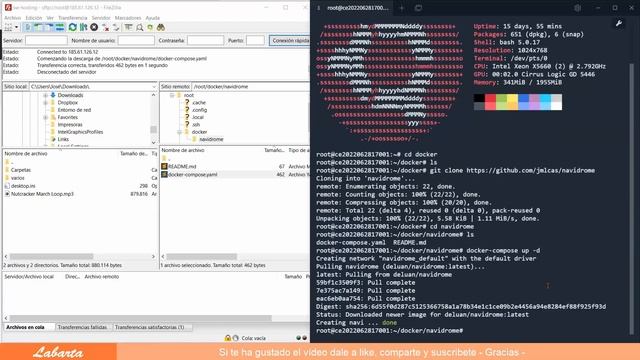The height and width of the screenshot is (360, 640).
Task: Switch to Transferencias fallidas tab
Action: point(82,327)
